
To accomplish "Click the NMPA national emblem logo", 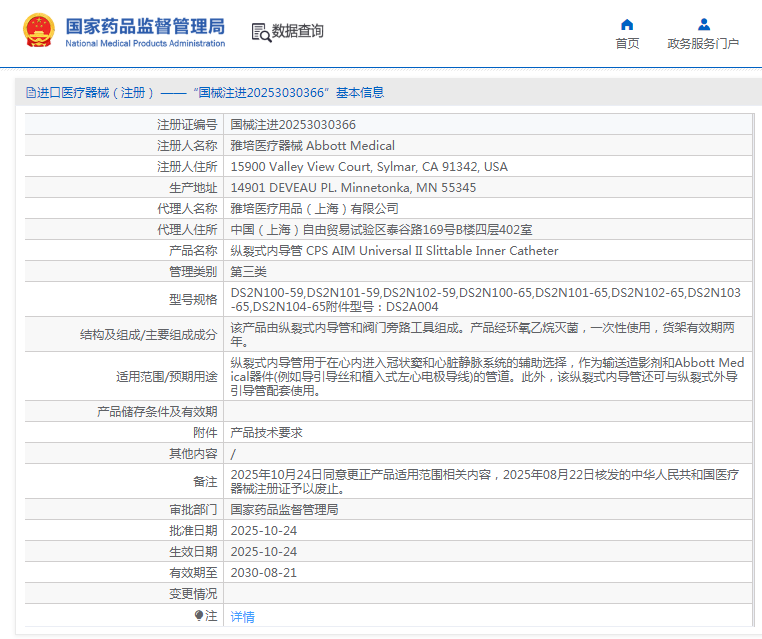I will [x=39, y=31].
